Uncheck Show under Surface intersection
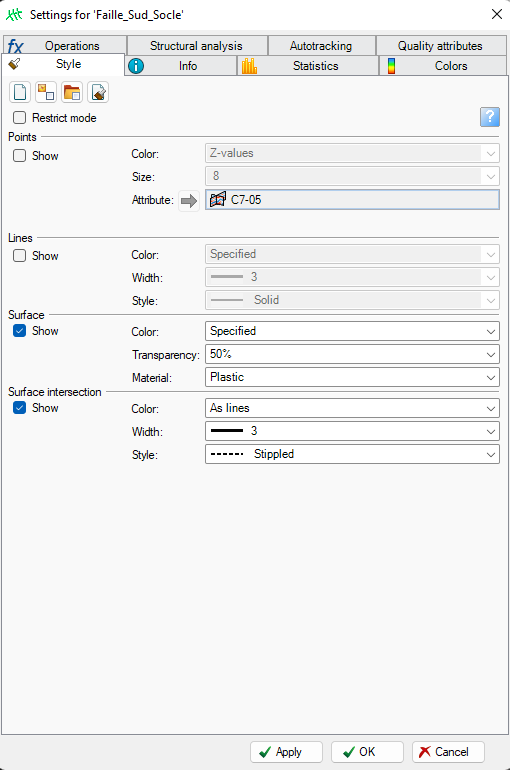Screen dimensions: 510x770 pos(20,408)
